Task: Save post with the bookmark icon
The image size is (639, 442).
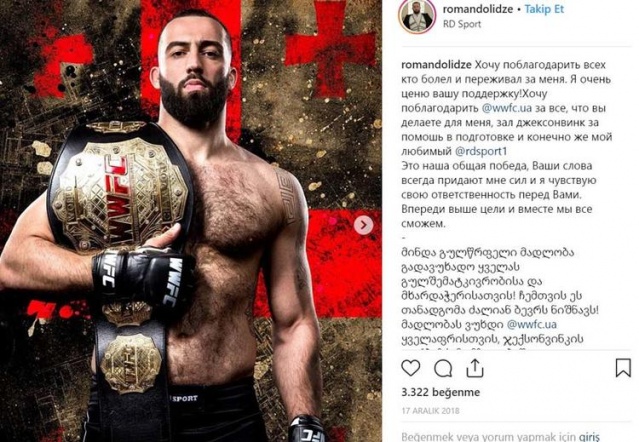Action: [x=623, y=368]
